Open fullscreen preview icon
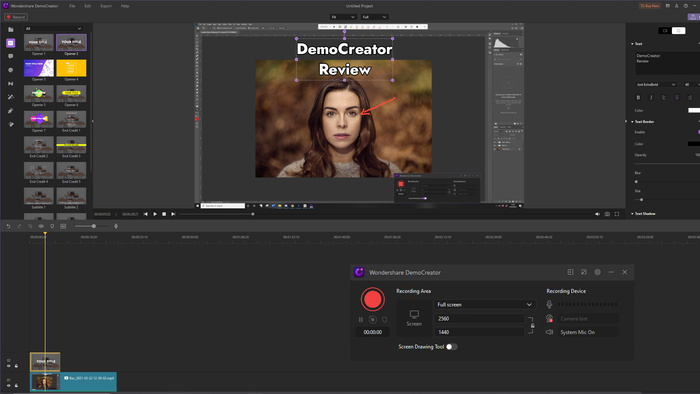 (617, 214)
